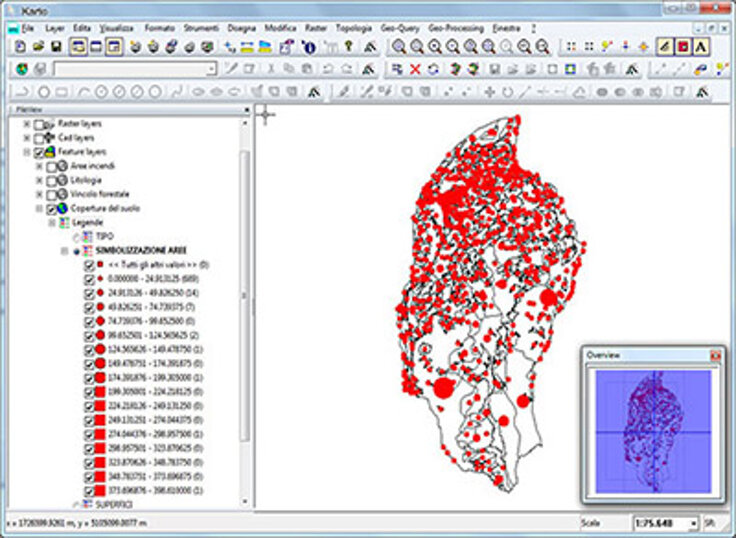736x538 pixels.
Task: Select the text 'A' tool icon
Action: [701, 47]
